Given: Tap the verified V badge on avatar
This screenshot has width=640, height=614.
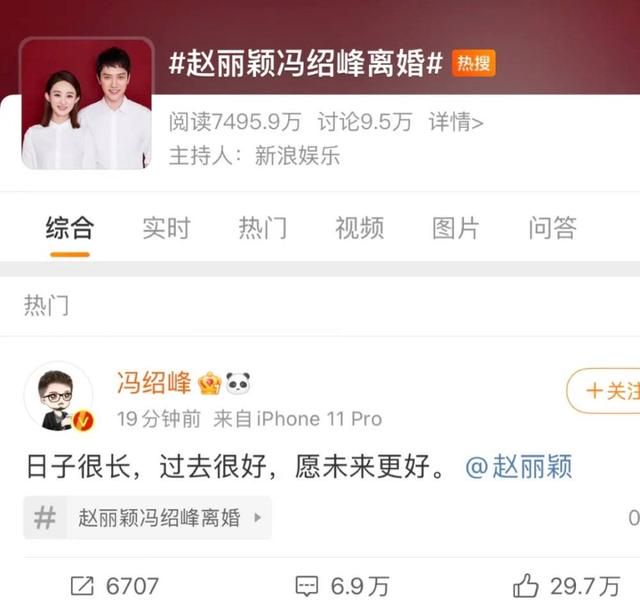Looking at the screenshot, I should [x=83, y=420].
